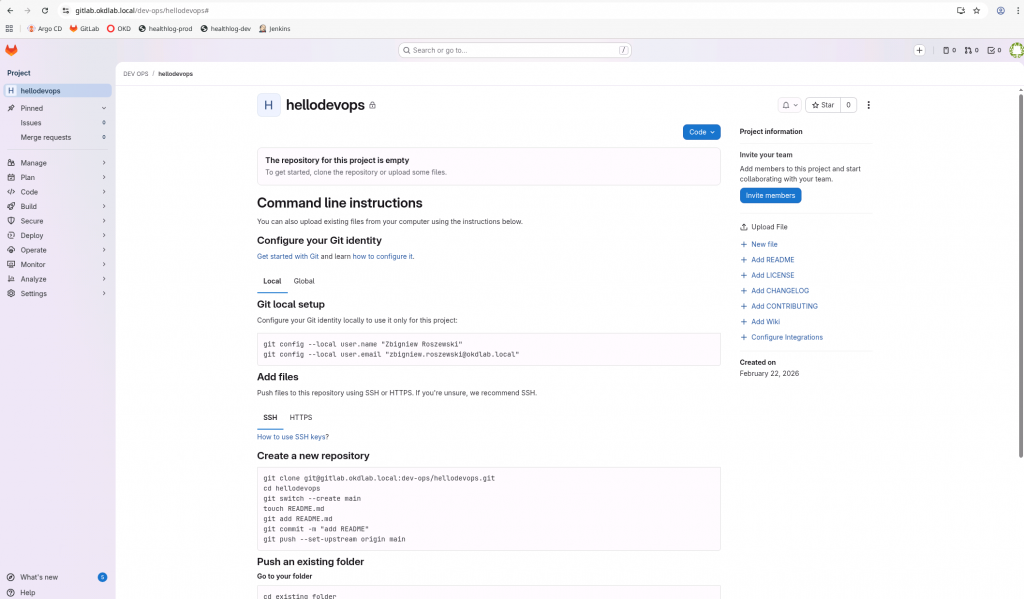Screen dimensions: 1024x599
Task: Click the Add README link
Action: point(772,260)
